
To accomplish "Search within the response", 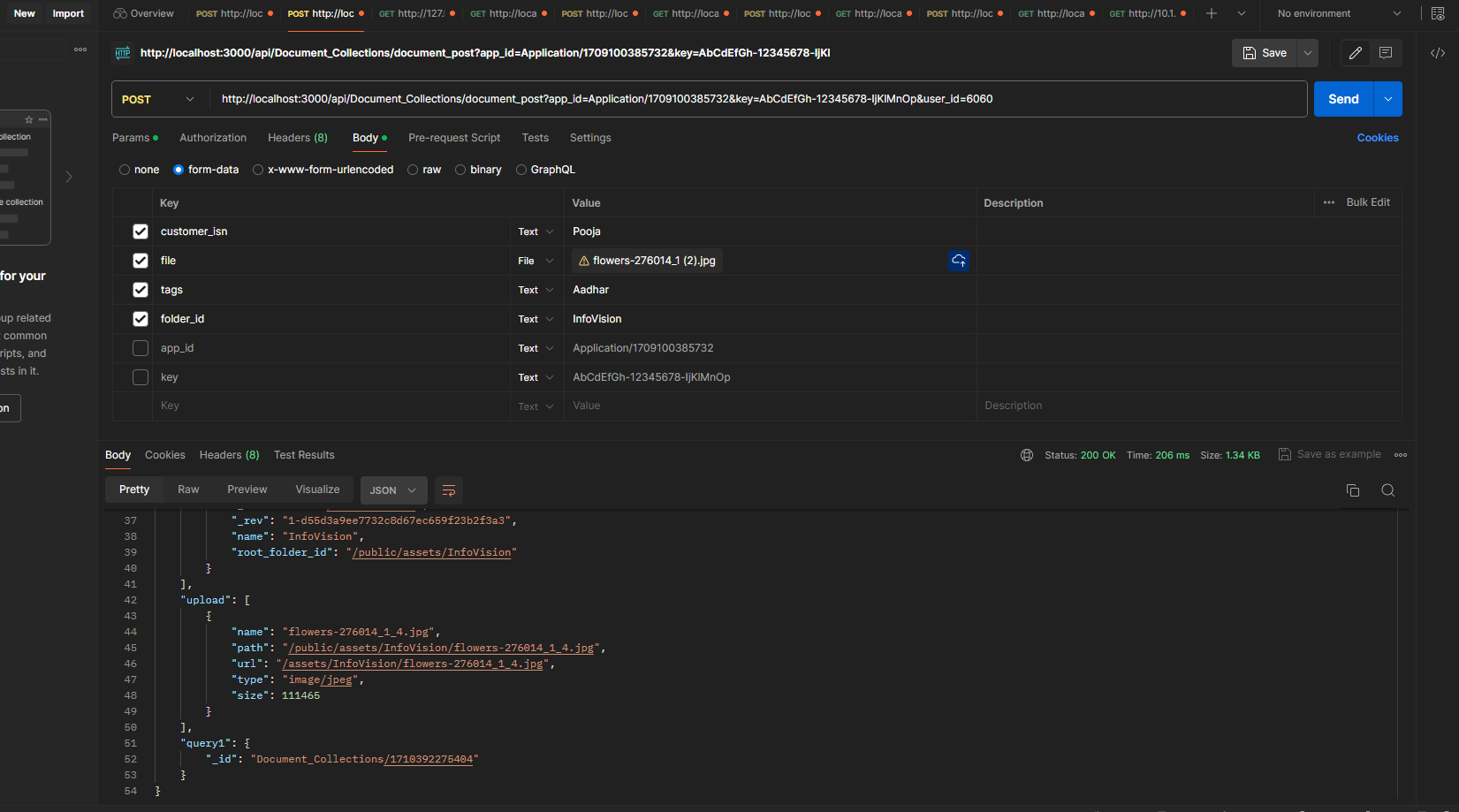I will (x=1387, y=489).
